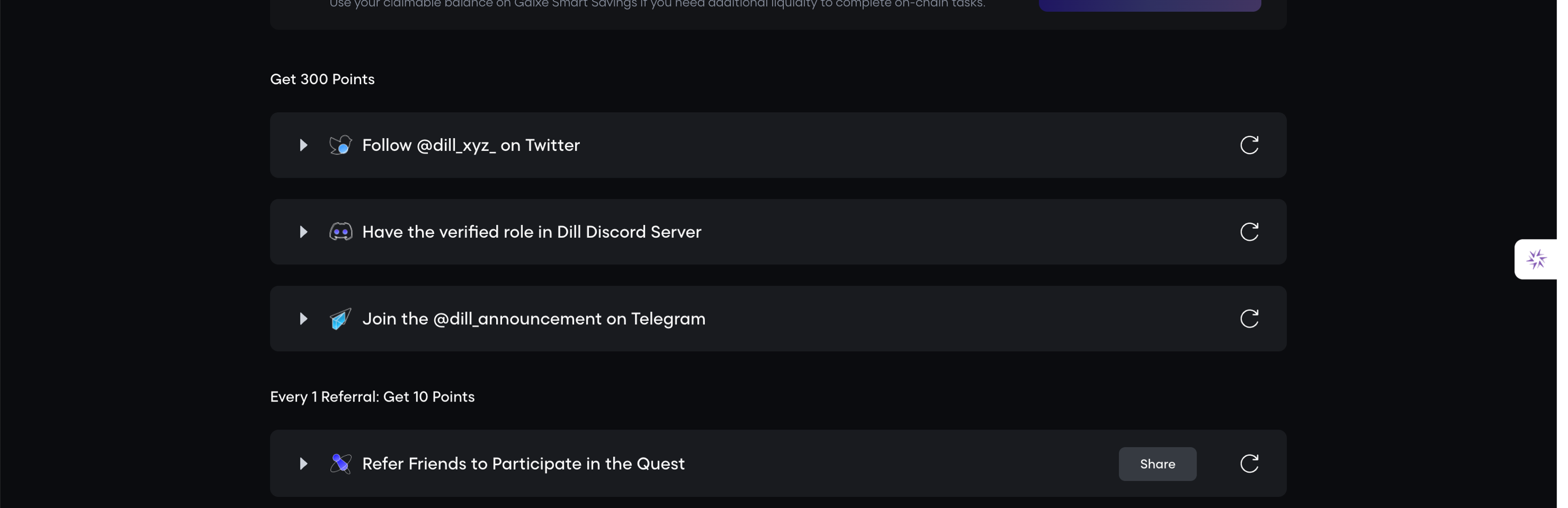Viewport: 1568px width, 508px height.
Task: Select the Join the @dill_announcement task title
Action: [533, 319]
